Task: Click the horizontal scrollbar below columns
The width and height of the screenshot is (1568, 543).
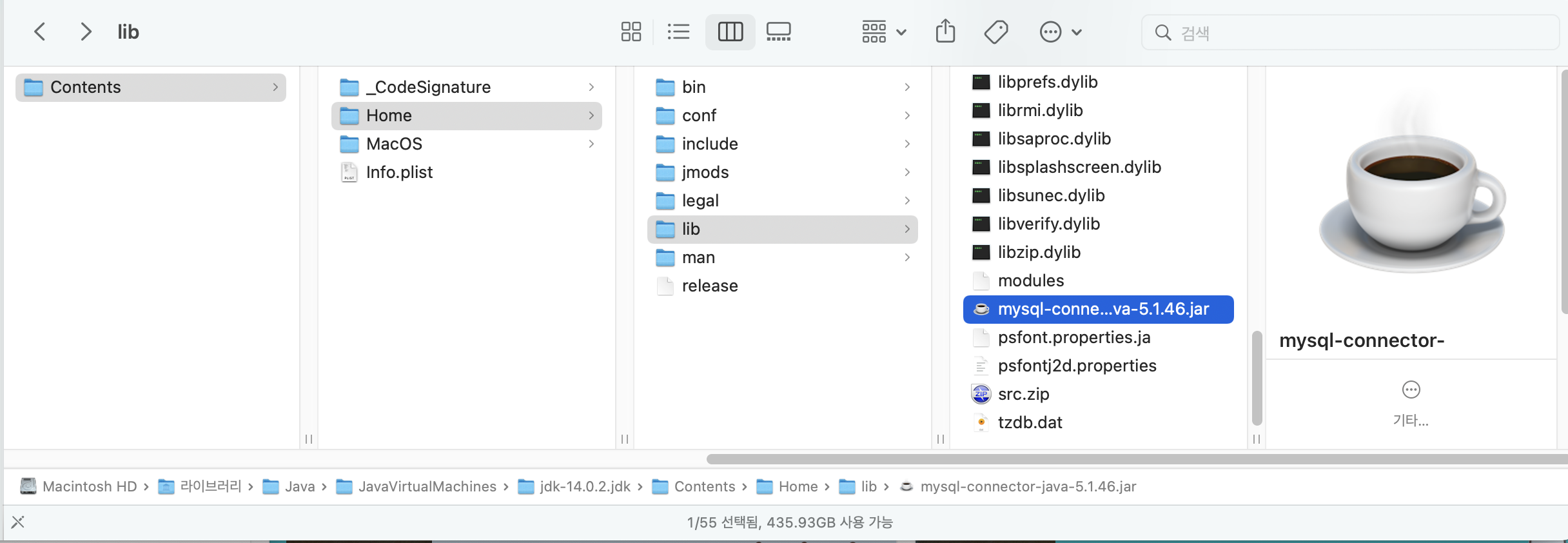Action: [x=1136, y=459]
